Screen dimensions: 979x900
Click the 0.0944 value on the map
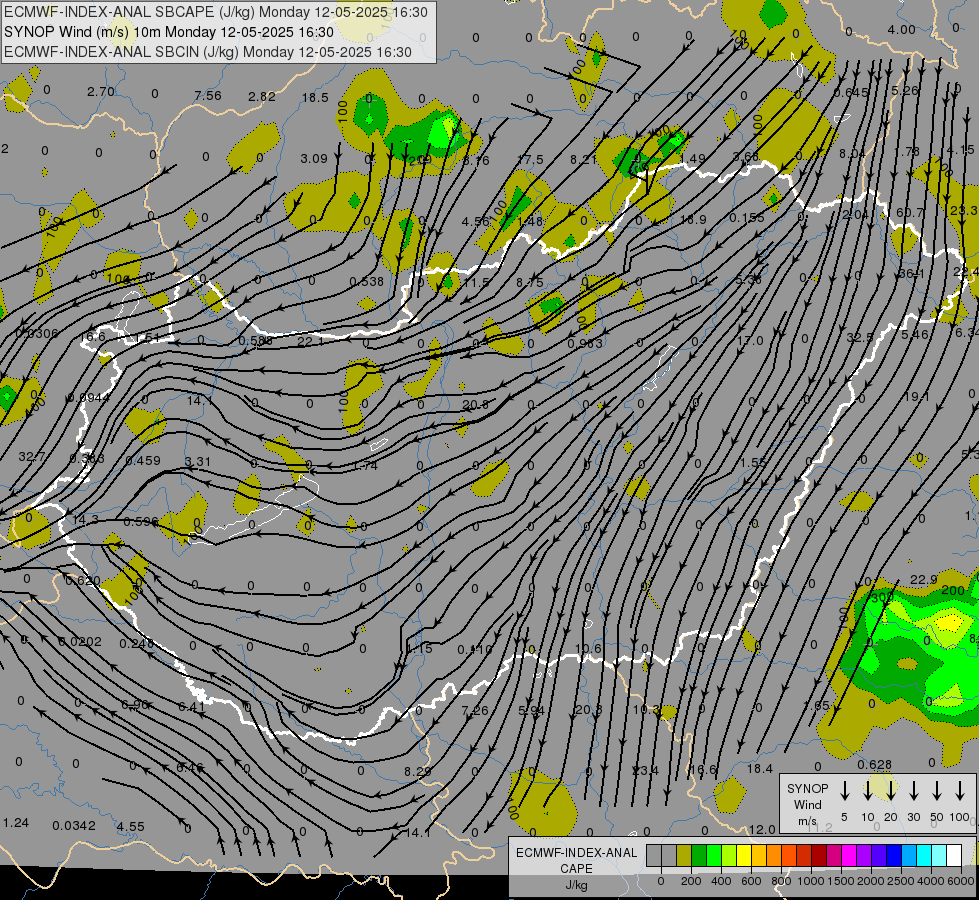point(88,397)
